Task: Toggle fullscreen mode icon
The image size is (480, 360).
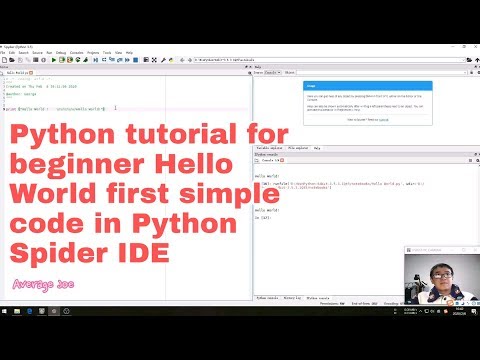Action: pos(154,60)
